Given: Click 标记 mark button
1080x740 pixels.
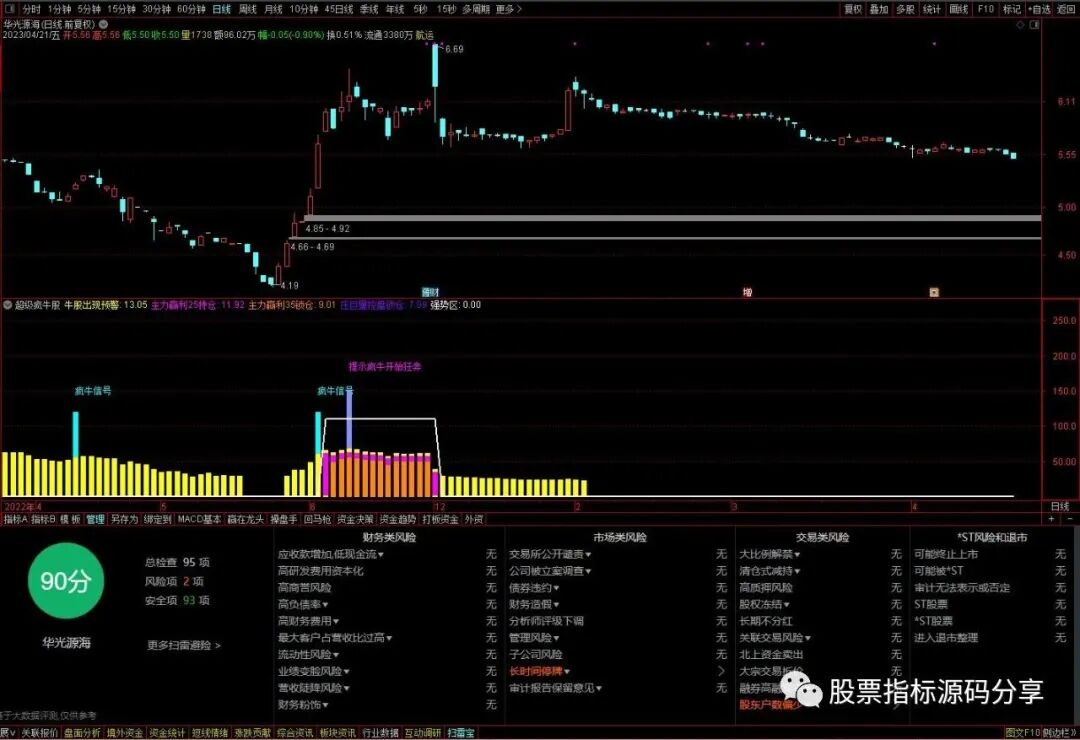Looking at the screenshot, I should click(1012, 9).
